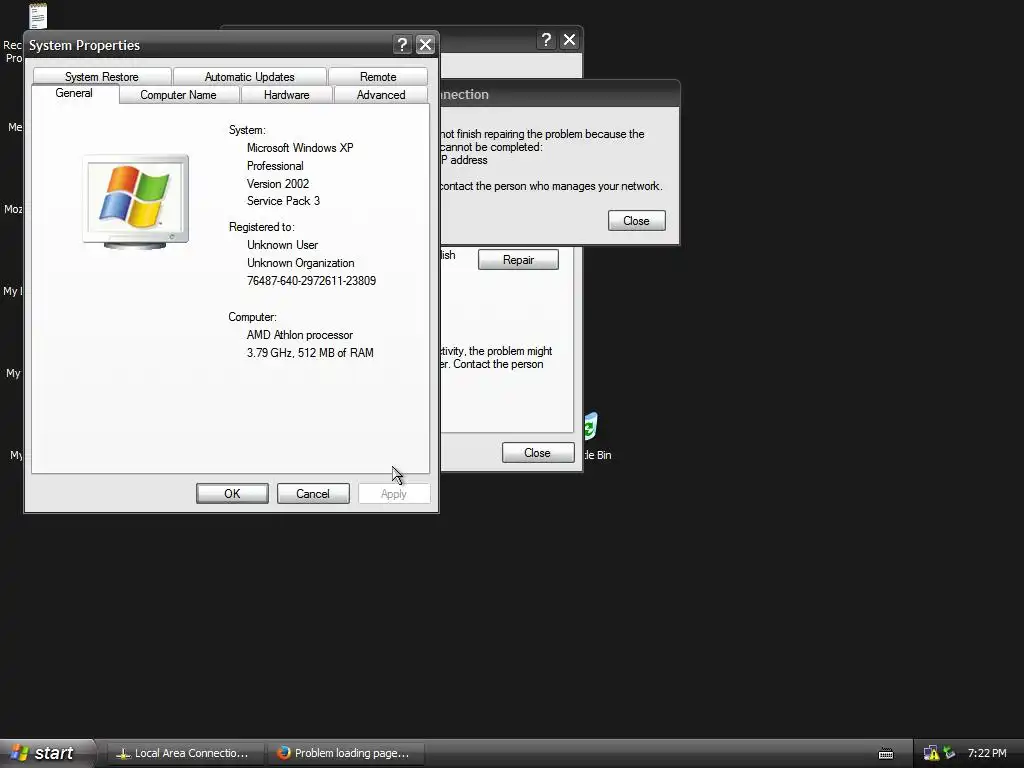This screenshot has height=768, width=1024.
Task: Click the grayed Apply button
Action: (394, 494)
